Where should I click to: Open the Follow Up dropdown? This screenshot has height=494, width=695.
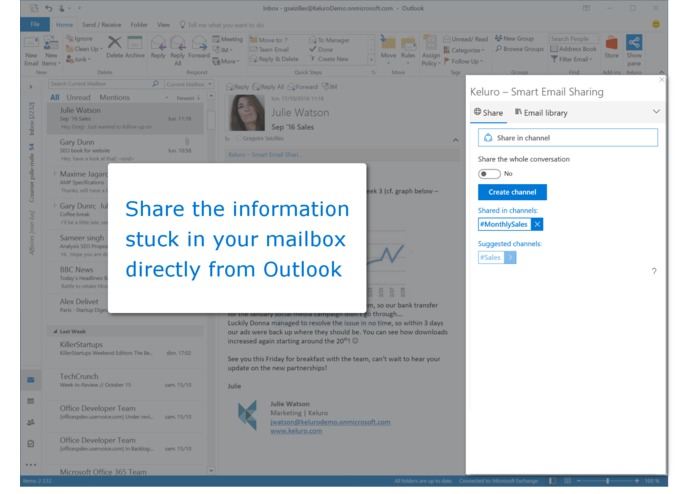click(x=463, y=61)
